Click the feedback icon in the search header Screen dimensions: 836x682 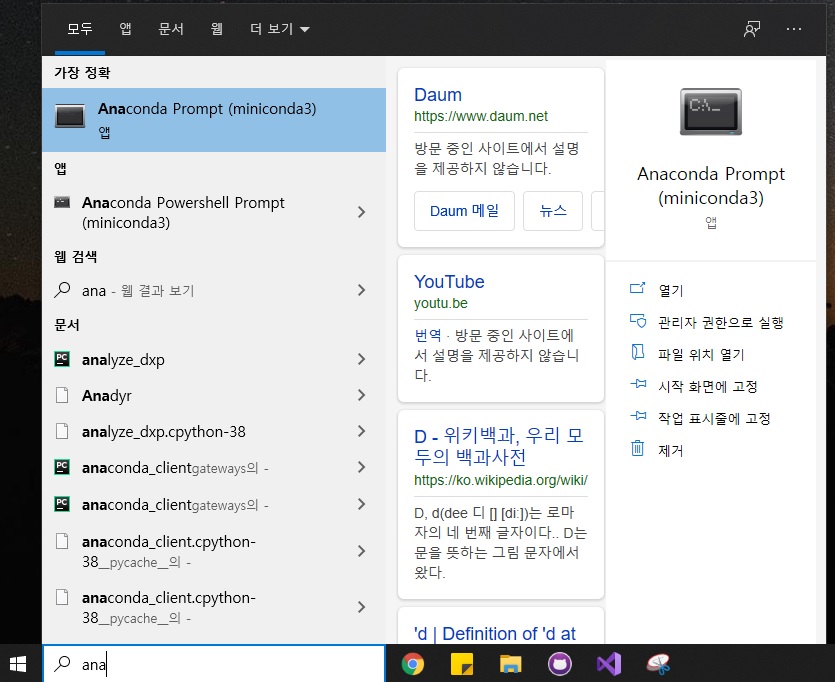tap(752, 29)
